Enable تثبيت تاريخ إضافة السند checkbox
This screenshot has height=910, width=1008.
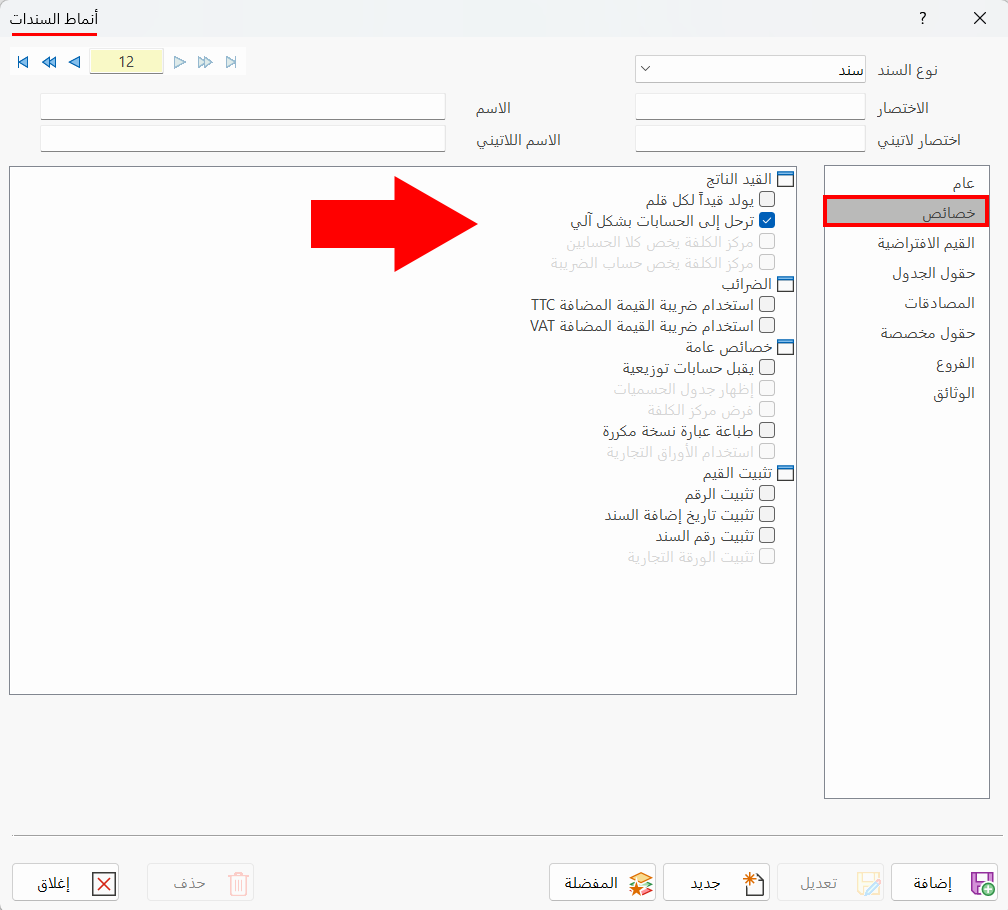(767, 514)
